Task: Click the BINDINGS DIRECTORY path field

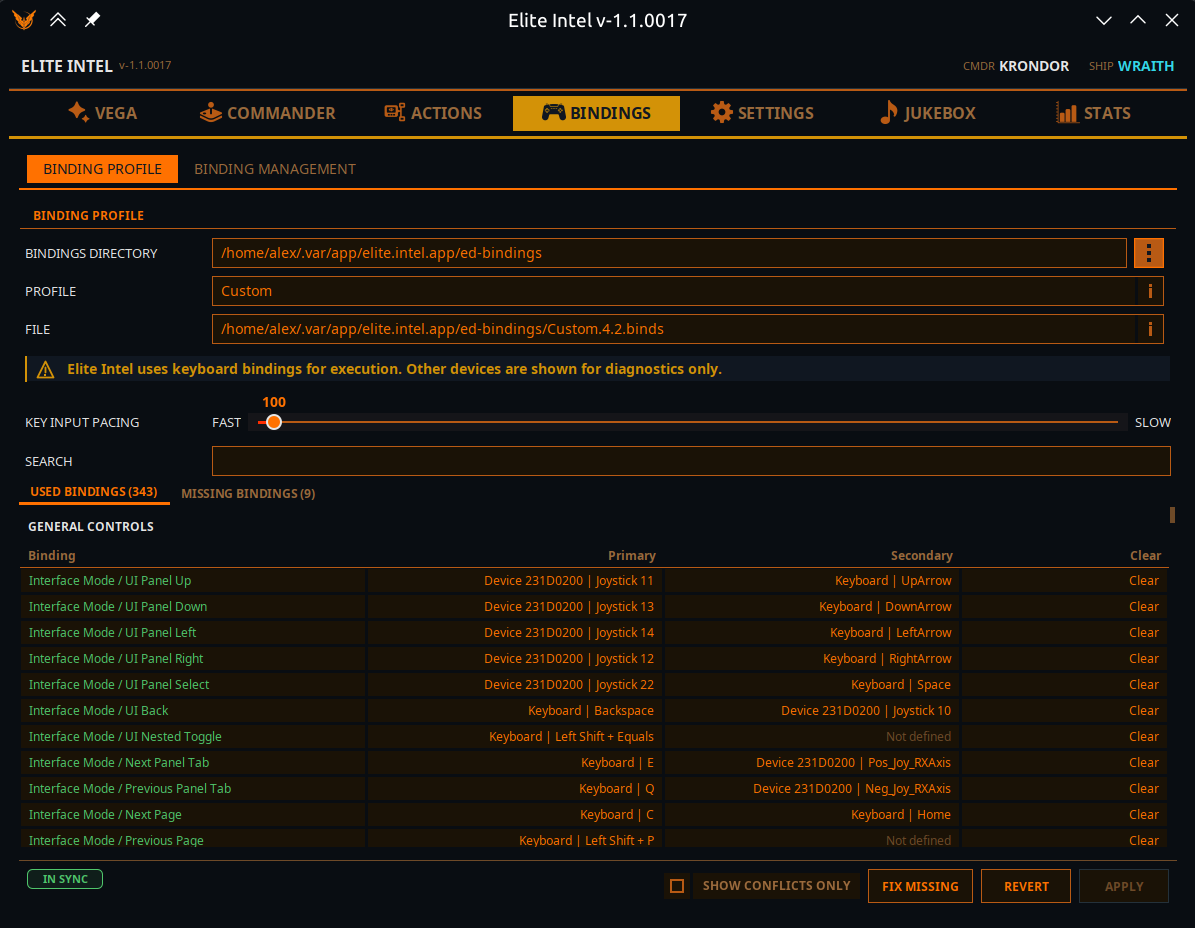Action: (x=669, y=253)
